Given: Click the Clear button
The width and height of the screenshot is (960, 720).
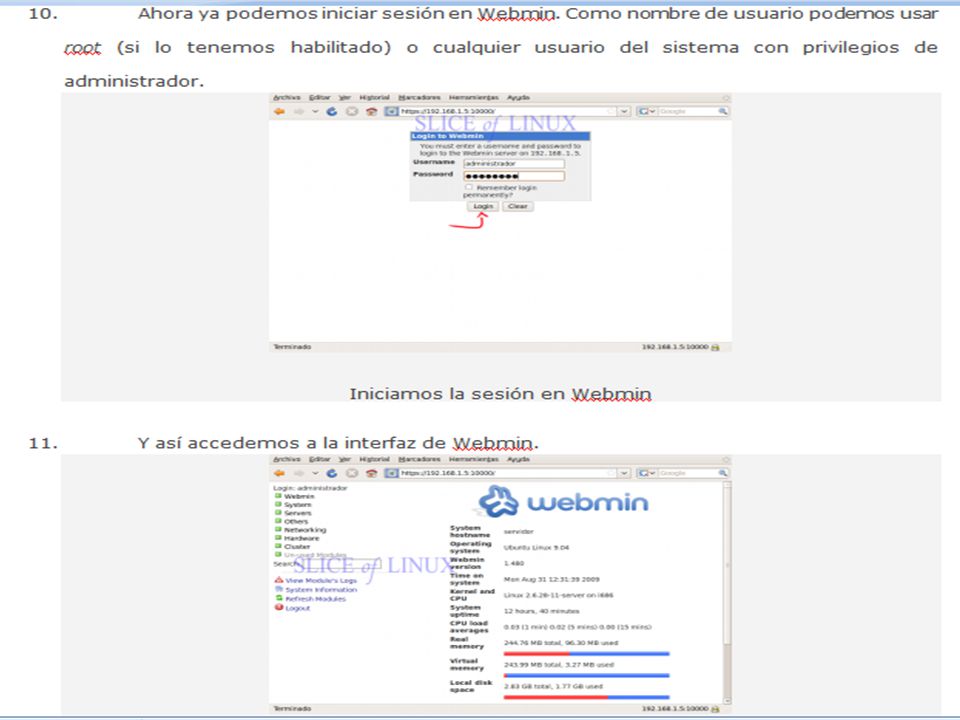Looking at the screenshot, I should (x=518, y=206).
